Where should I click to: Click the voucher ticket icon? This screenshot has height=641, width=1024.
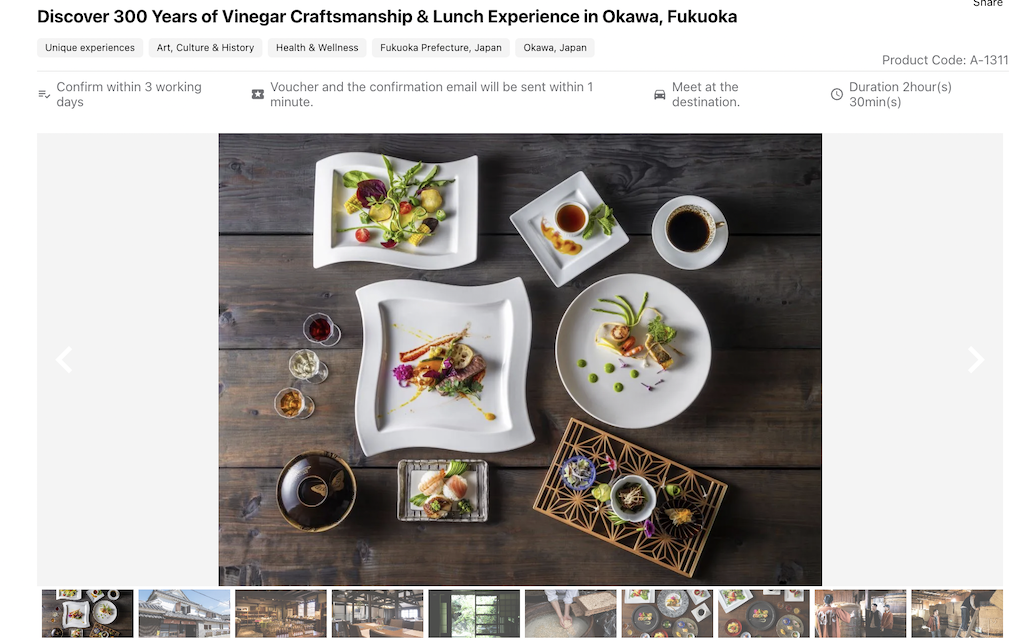point(258,95)
